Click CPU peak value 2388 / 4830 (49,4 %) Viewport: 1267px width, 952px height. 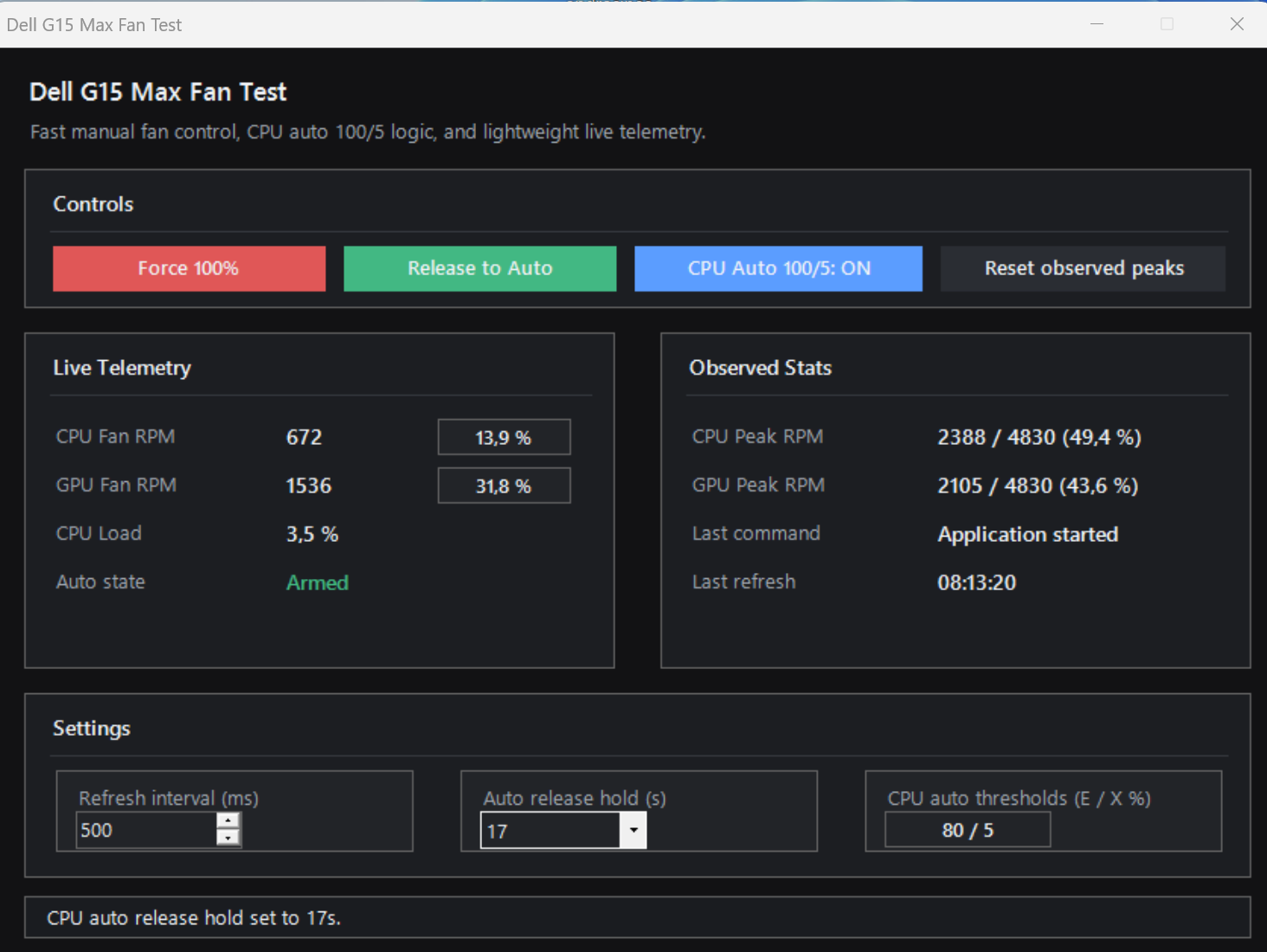pyautogui.click(x=1039, y=437)
